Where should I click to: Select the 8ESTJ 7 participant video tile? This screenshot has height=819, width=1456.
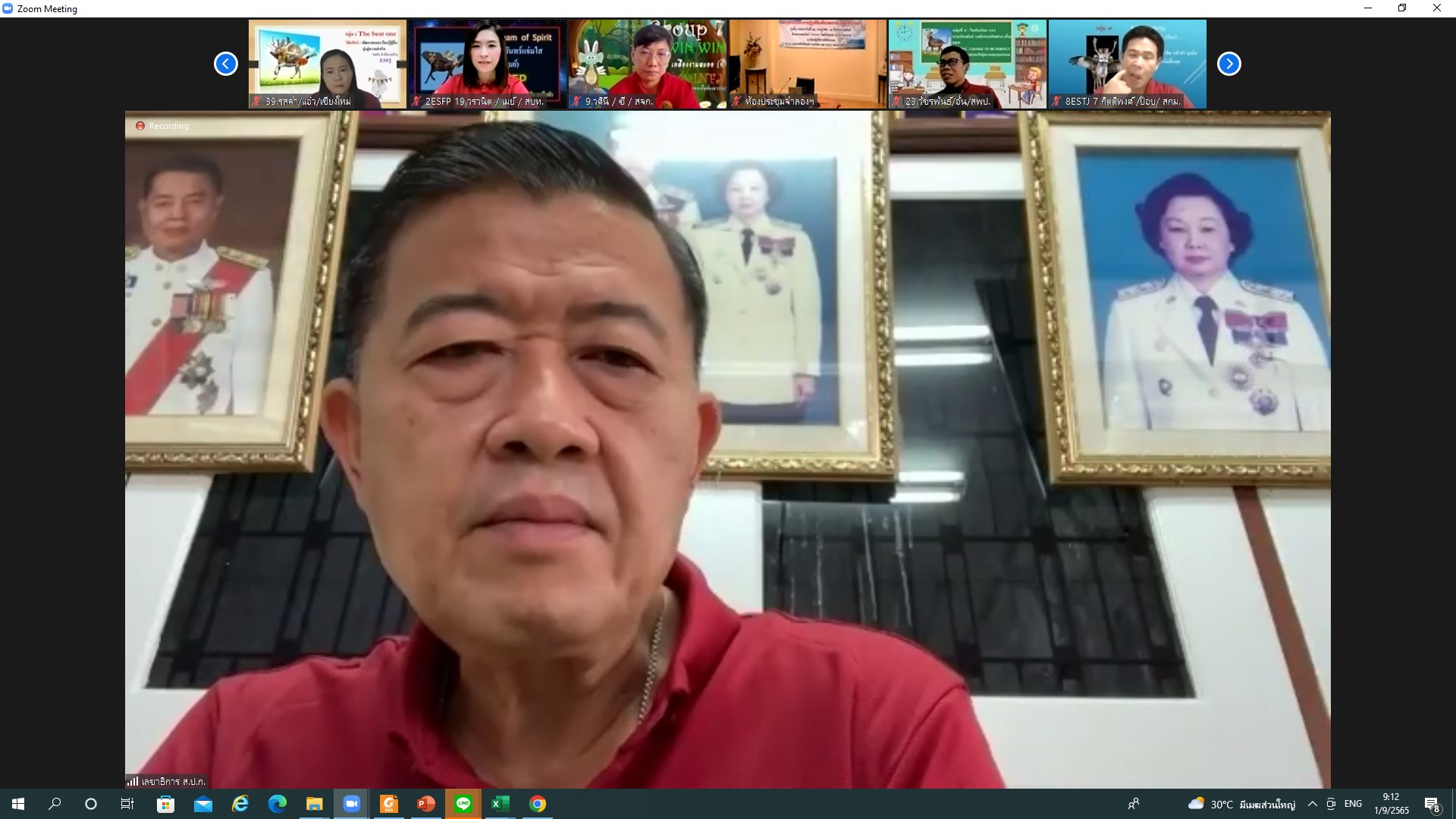(x=1127, y=64)
